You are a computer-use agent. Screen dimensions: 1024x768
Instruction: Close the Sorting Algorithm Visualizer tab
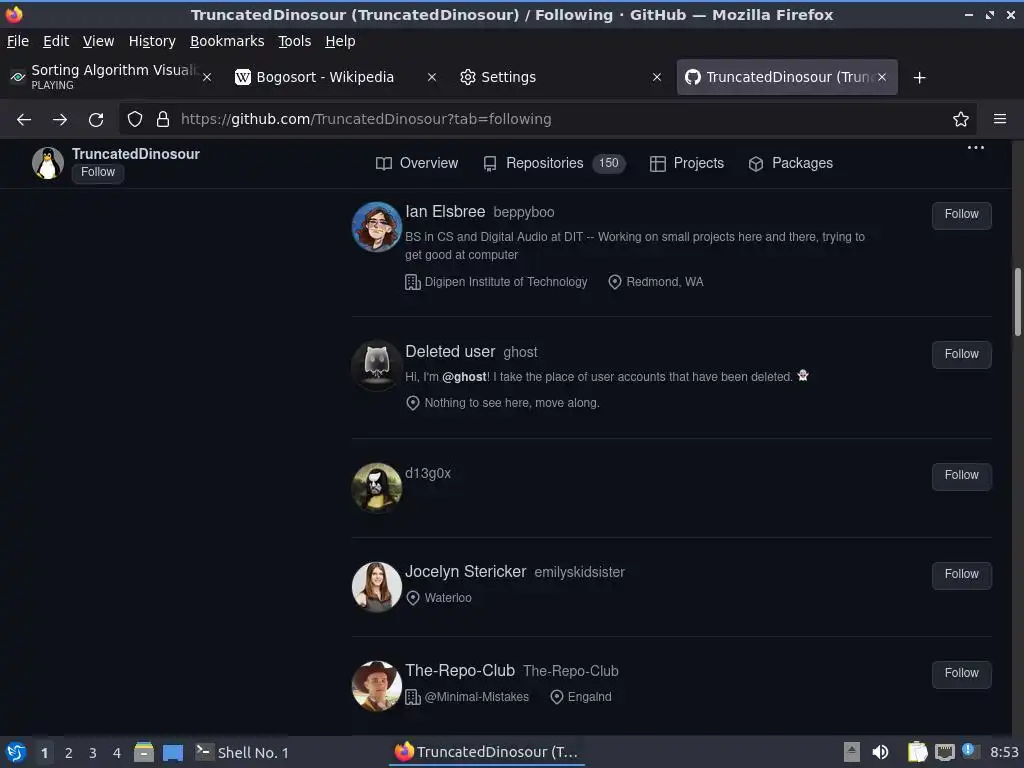(x=207, y=77)
